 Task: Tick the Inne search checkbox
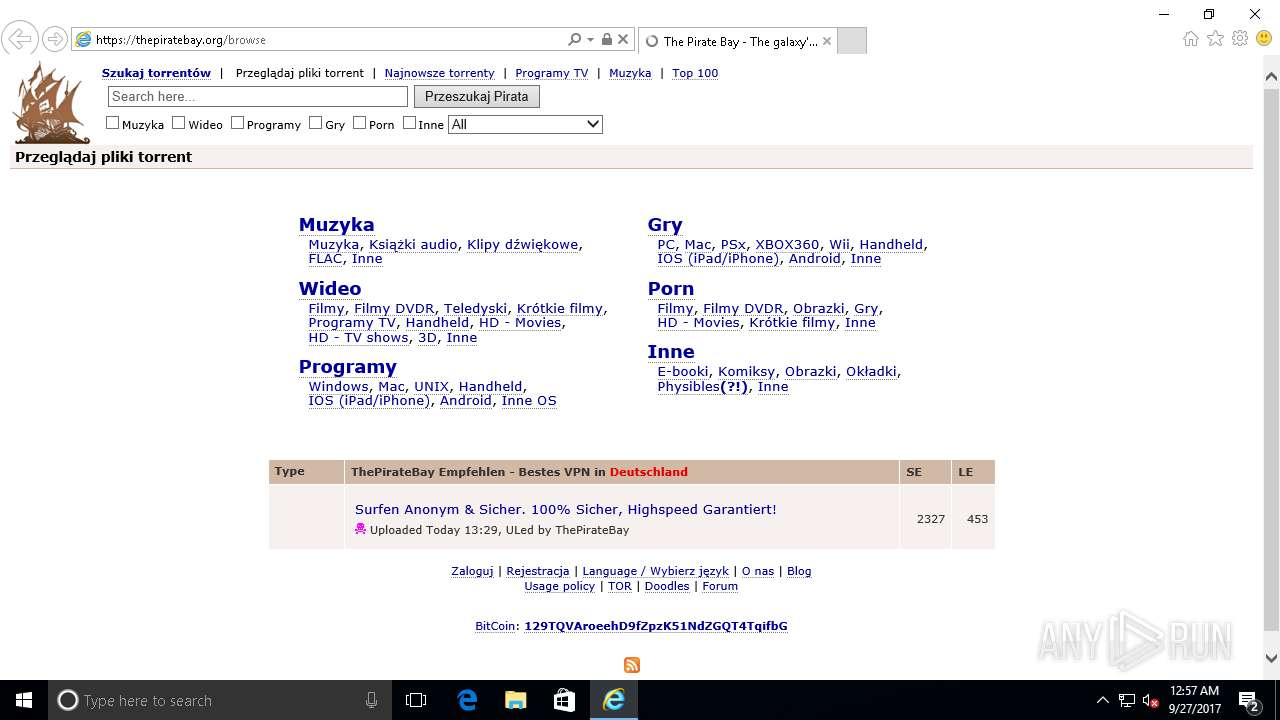[409, 123]
